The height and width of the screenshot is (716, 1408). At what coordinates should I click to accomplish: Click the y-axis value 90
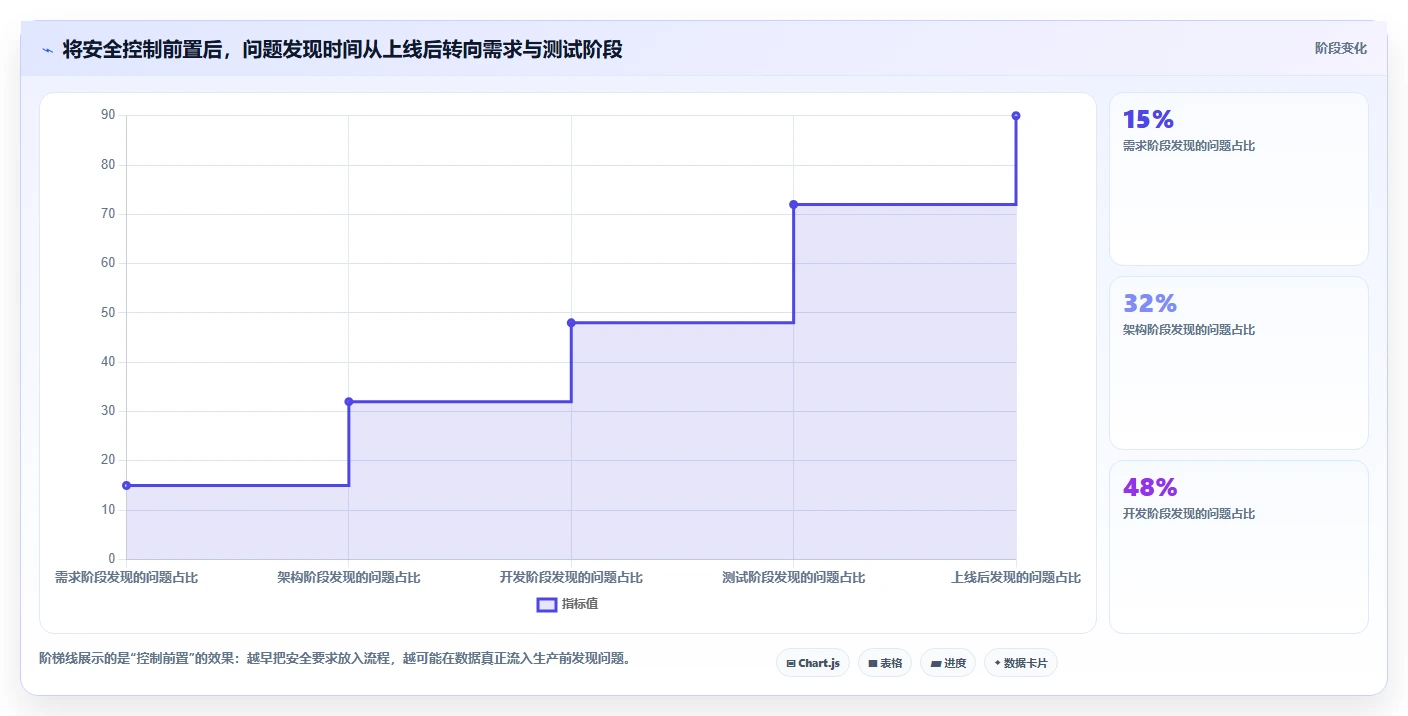108,116
